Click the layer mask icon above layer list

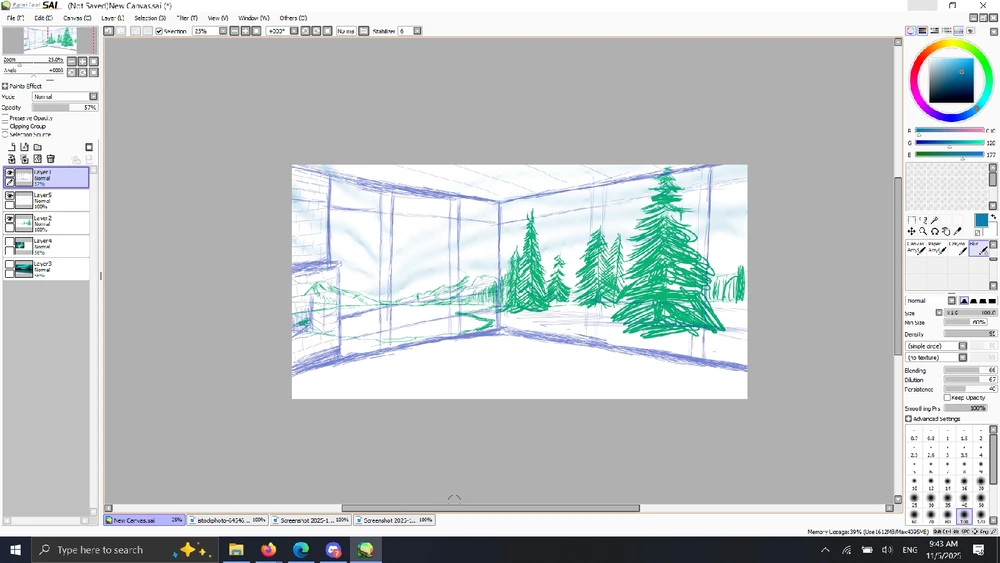pos(89,147)
